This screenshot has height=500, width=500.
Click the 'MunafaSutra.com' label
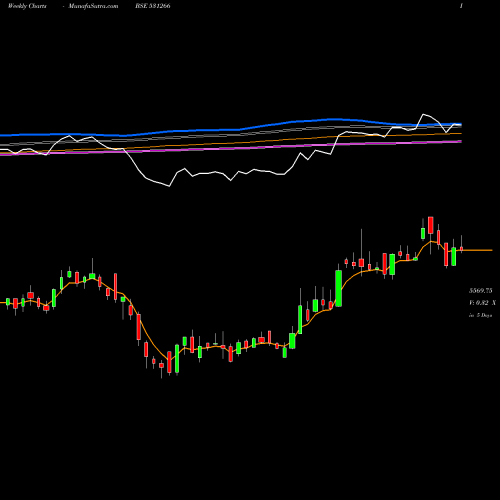coord(93,6)
